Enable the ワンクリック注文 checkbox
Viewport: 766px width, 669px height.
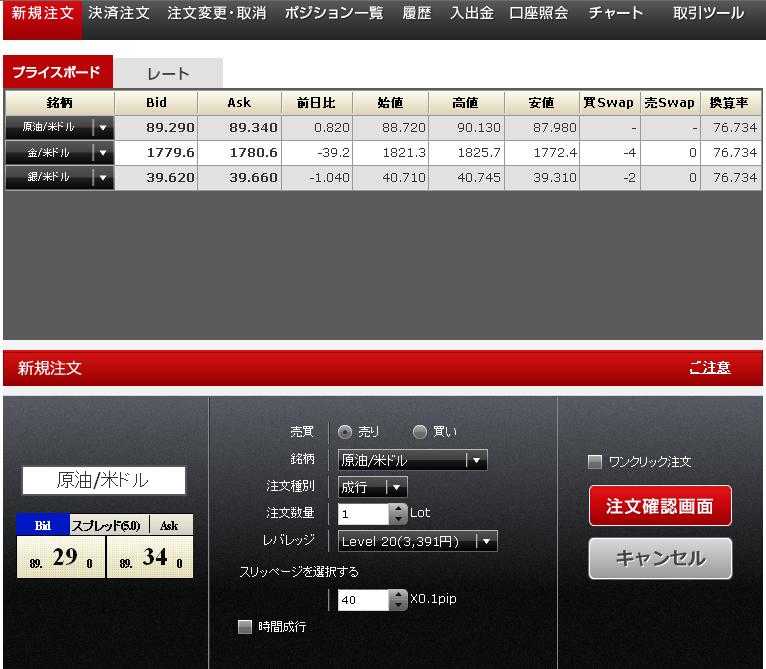[x=595, y=462]
